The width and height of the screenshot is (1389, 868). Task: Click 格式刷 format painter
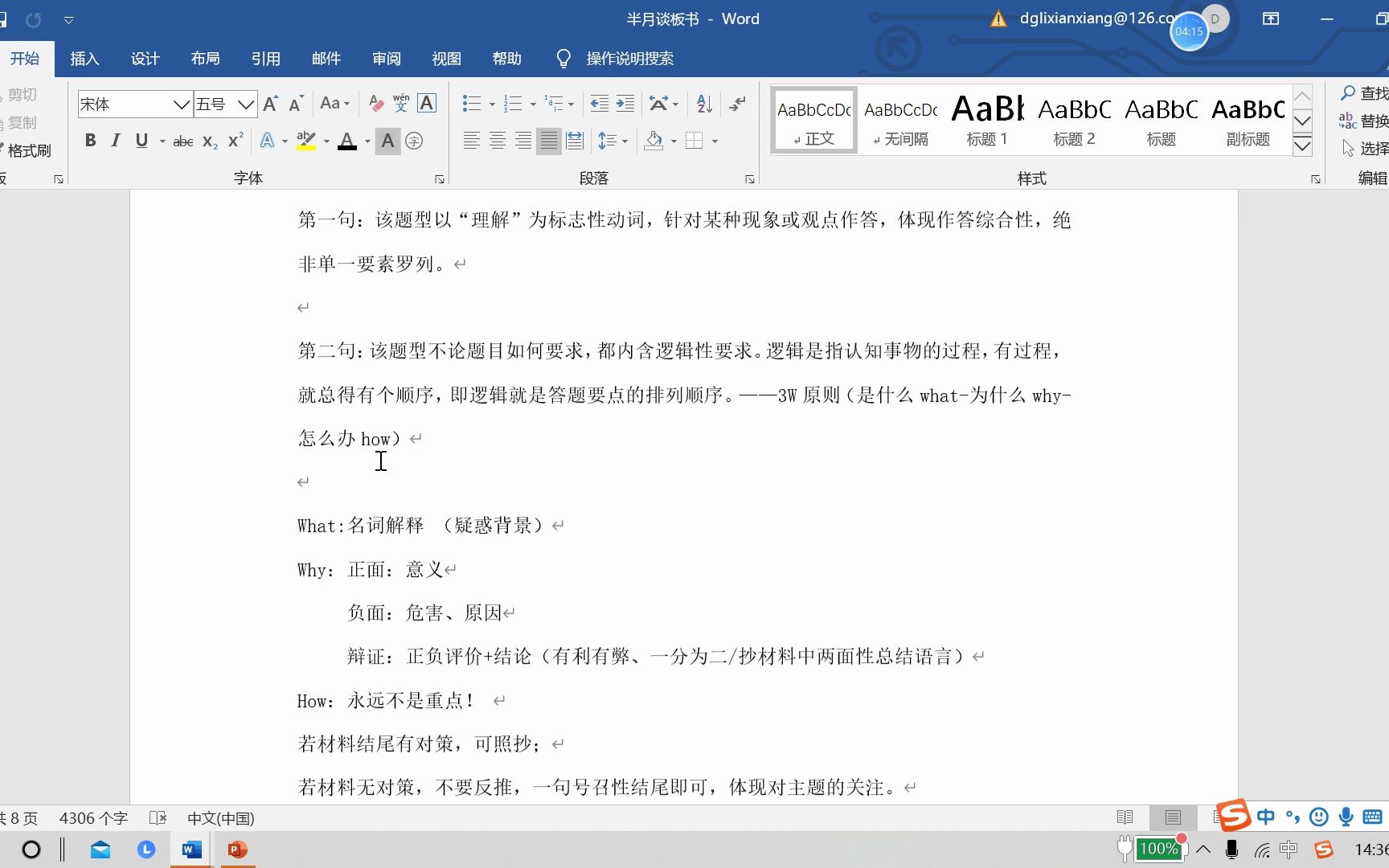pos(27,150)
